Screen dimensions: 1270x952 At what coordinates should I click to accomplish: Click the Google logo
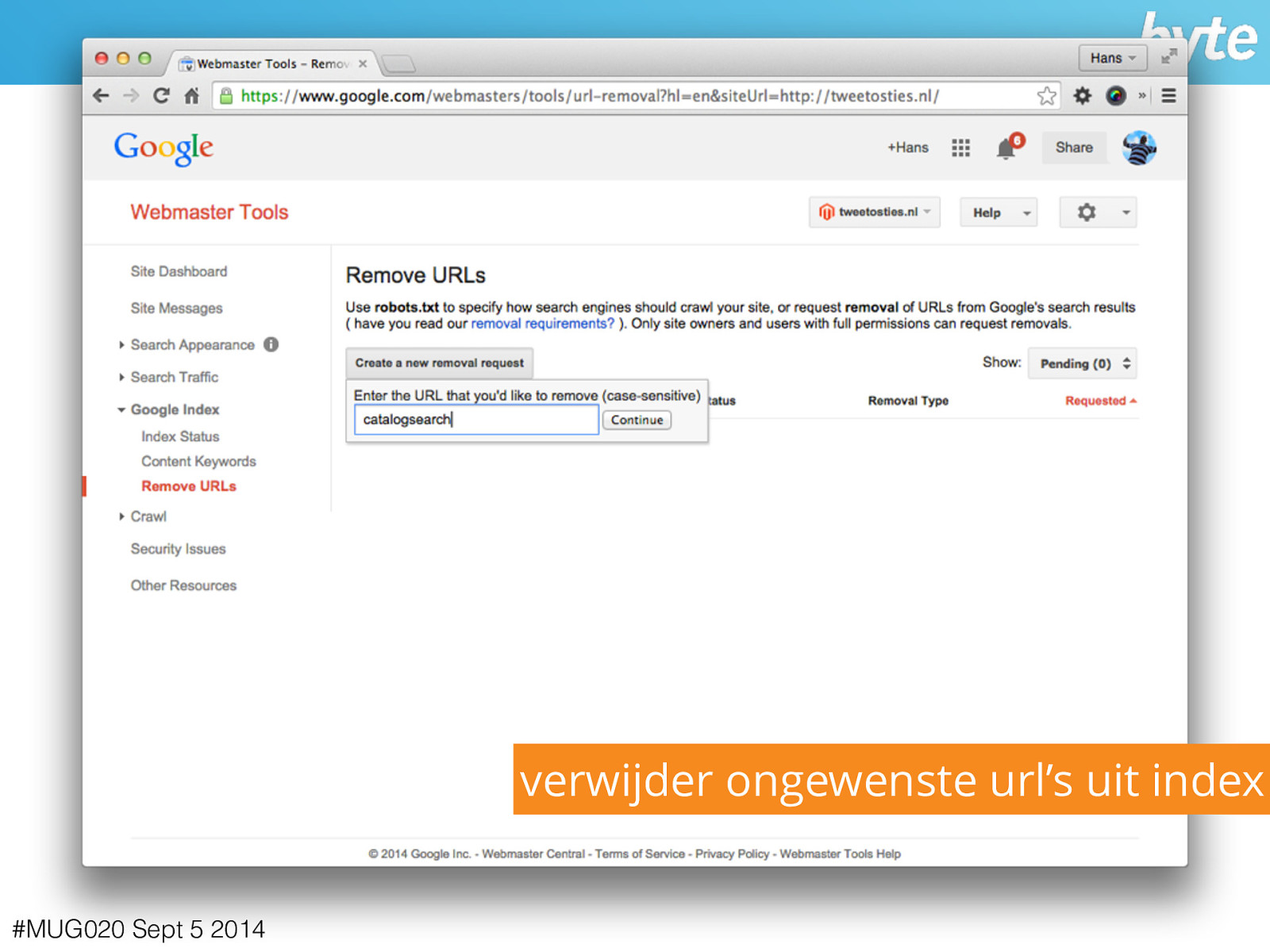pos(164,148)
